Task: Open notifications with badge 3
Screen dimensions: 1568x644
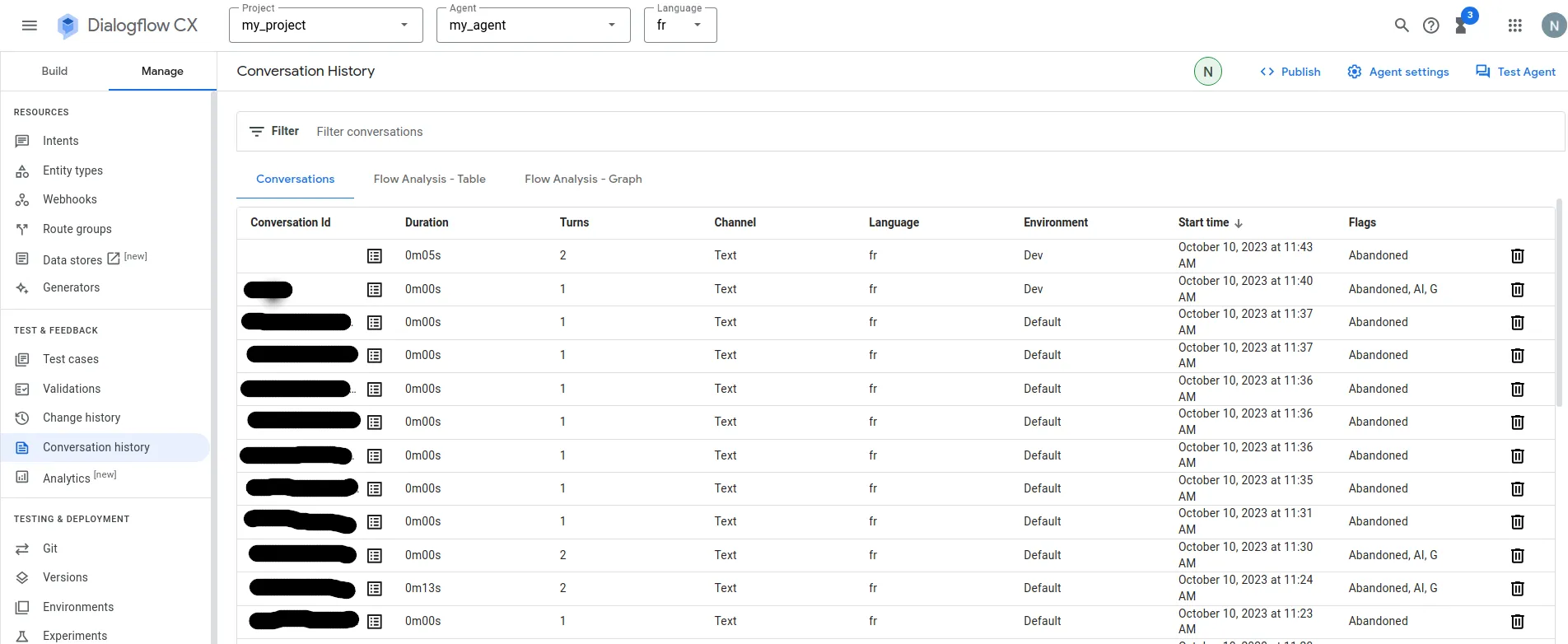Action: coord(1463,24)
